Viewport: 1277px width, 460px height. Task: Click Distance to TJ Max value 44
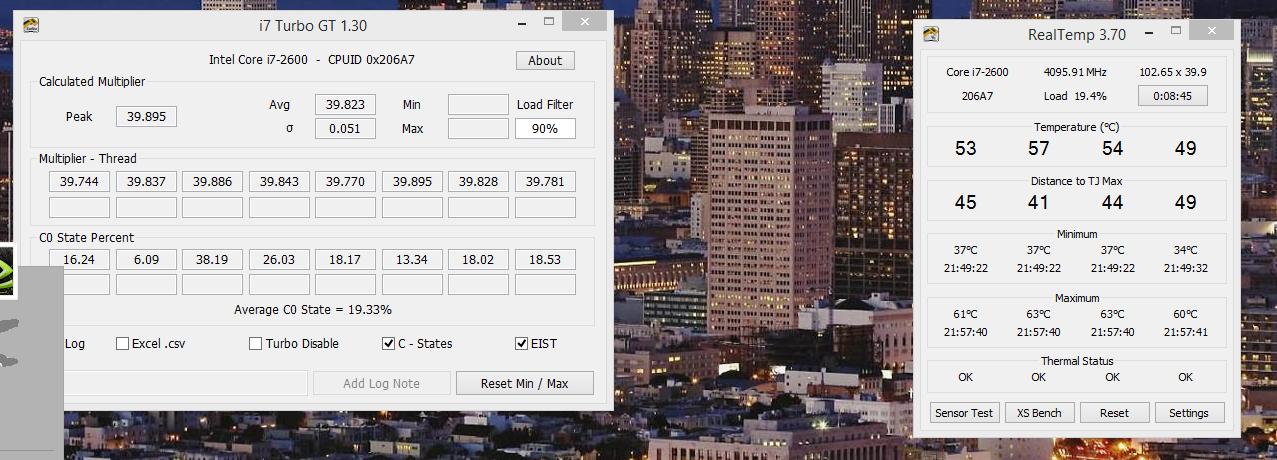(x=1112, y=202)
